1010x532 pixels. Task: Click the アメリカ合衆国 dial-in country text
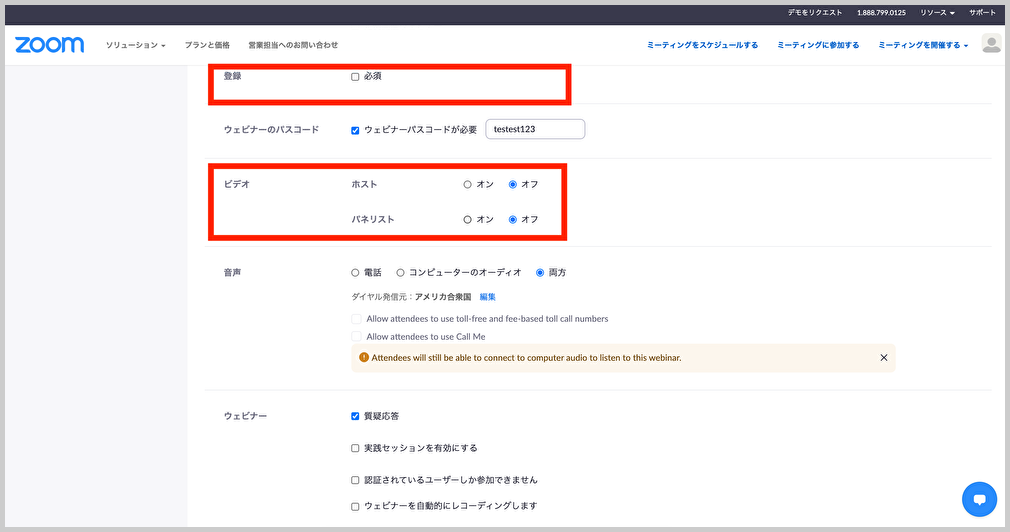click(x=443, y=297)
